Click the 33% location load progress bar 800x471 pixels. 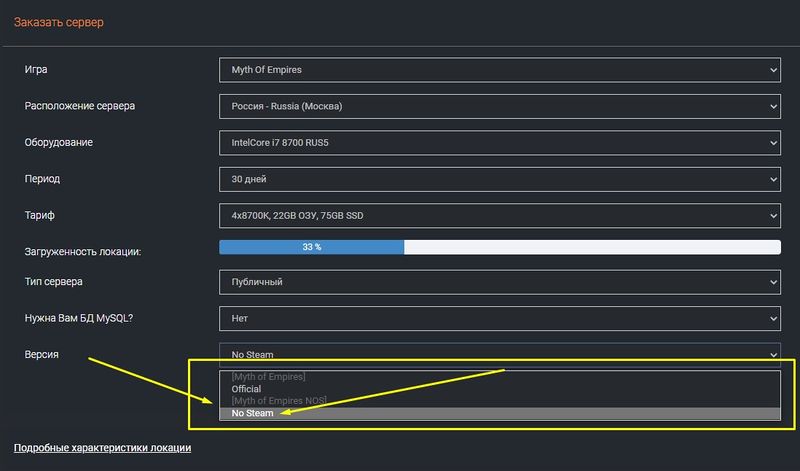pyautogui.click(x=499, y=247)
